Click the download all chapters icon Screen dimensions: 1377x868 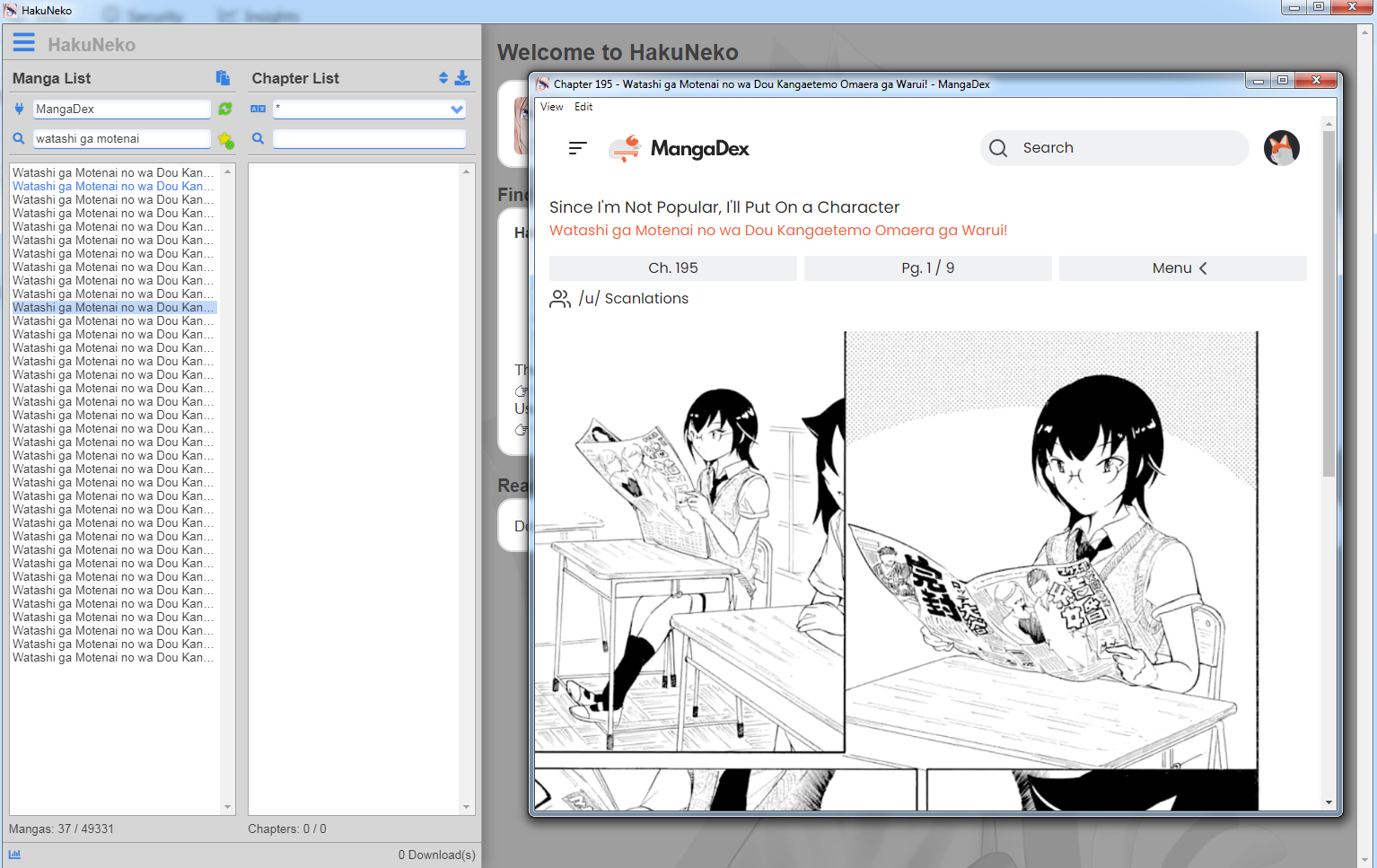pyautogui.click(x=462, y=78)
